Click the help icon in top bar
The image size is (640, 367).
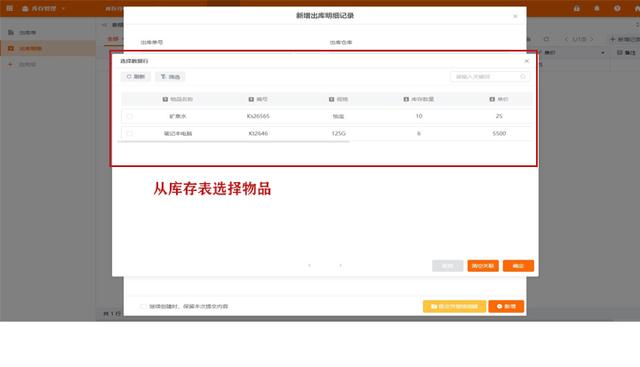(617, 8)
